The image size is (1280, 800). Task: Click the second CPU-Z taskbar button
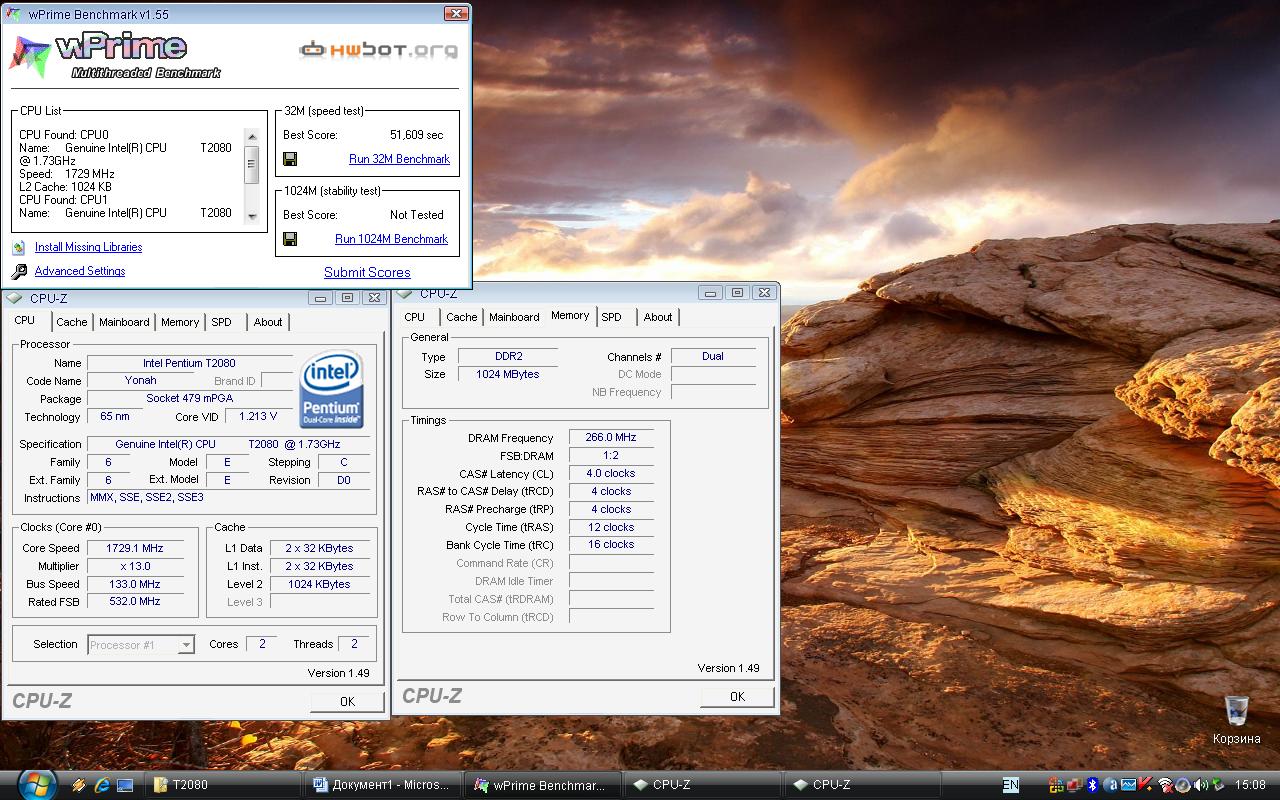[x=863, y=785]
